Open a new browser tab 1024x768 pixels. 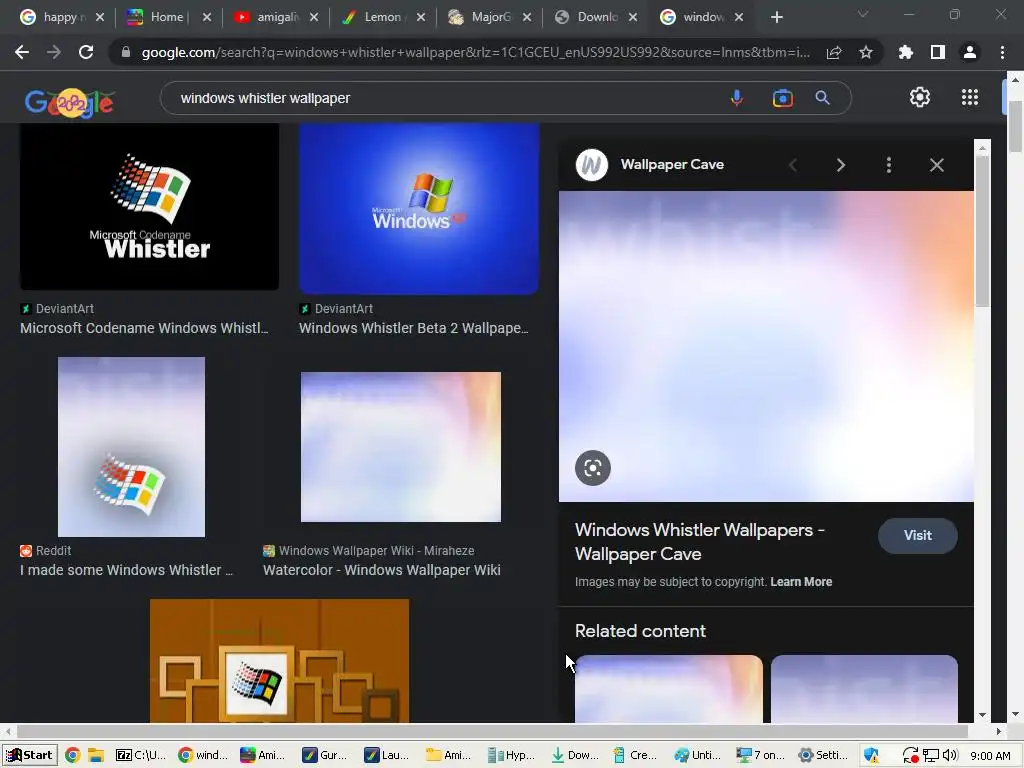coord(776,18)
